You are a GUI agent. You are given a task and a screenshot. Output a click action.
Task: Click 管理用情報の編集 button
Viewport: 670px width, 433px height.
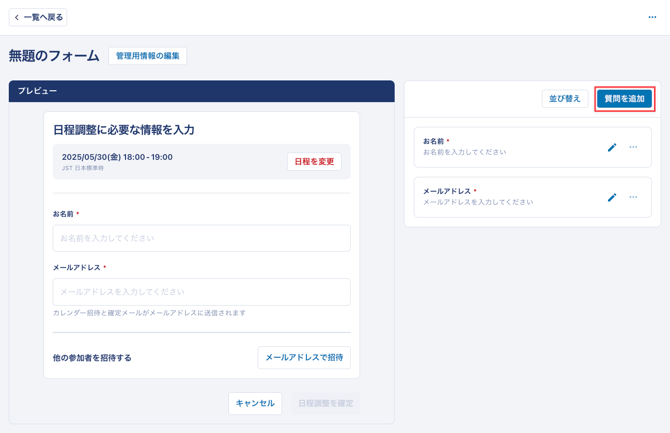pyautogui.click(x=148, y=56)
